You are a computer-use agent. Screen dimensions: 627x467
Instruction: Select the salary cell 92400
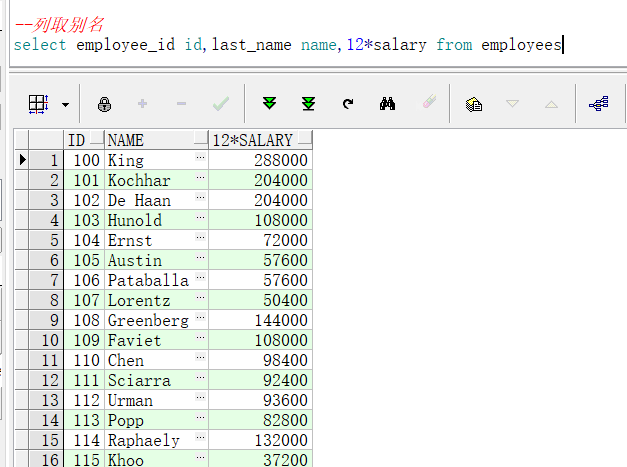260,380
